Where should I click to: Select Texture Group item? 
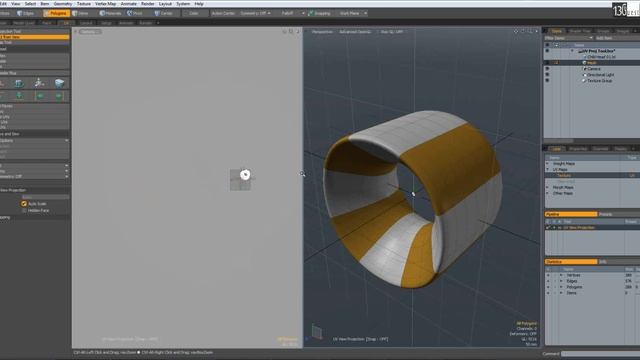pos(600,81)
